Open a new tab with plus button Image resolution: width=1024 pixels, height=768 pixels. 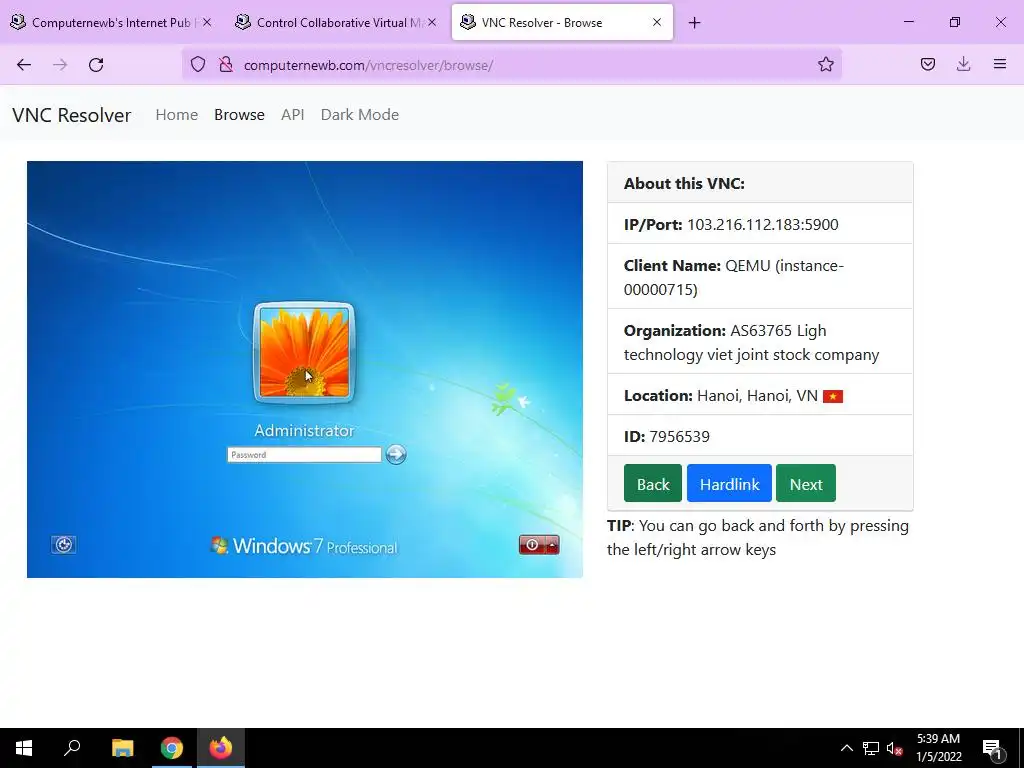coord(694,23)
